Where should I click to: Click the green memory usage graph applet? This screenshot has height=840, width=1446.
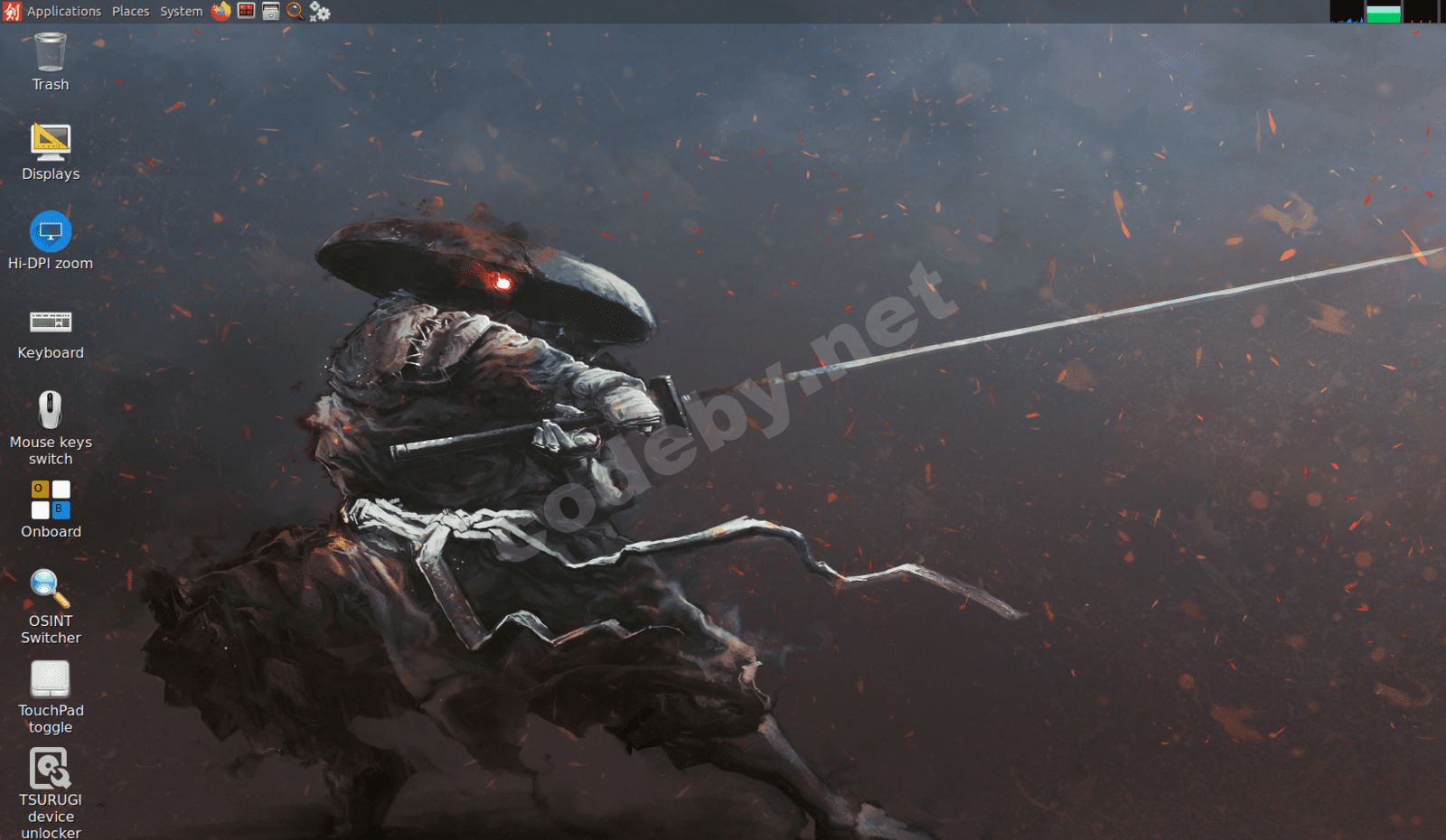1384,11
